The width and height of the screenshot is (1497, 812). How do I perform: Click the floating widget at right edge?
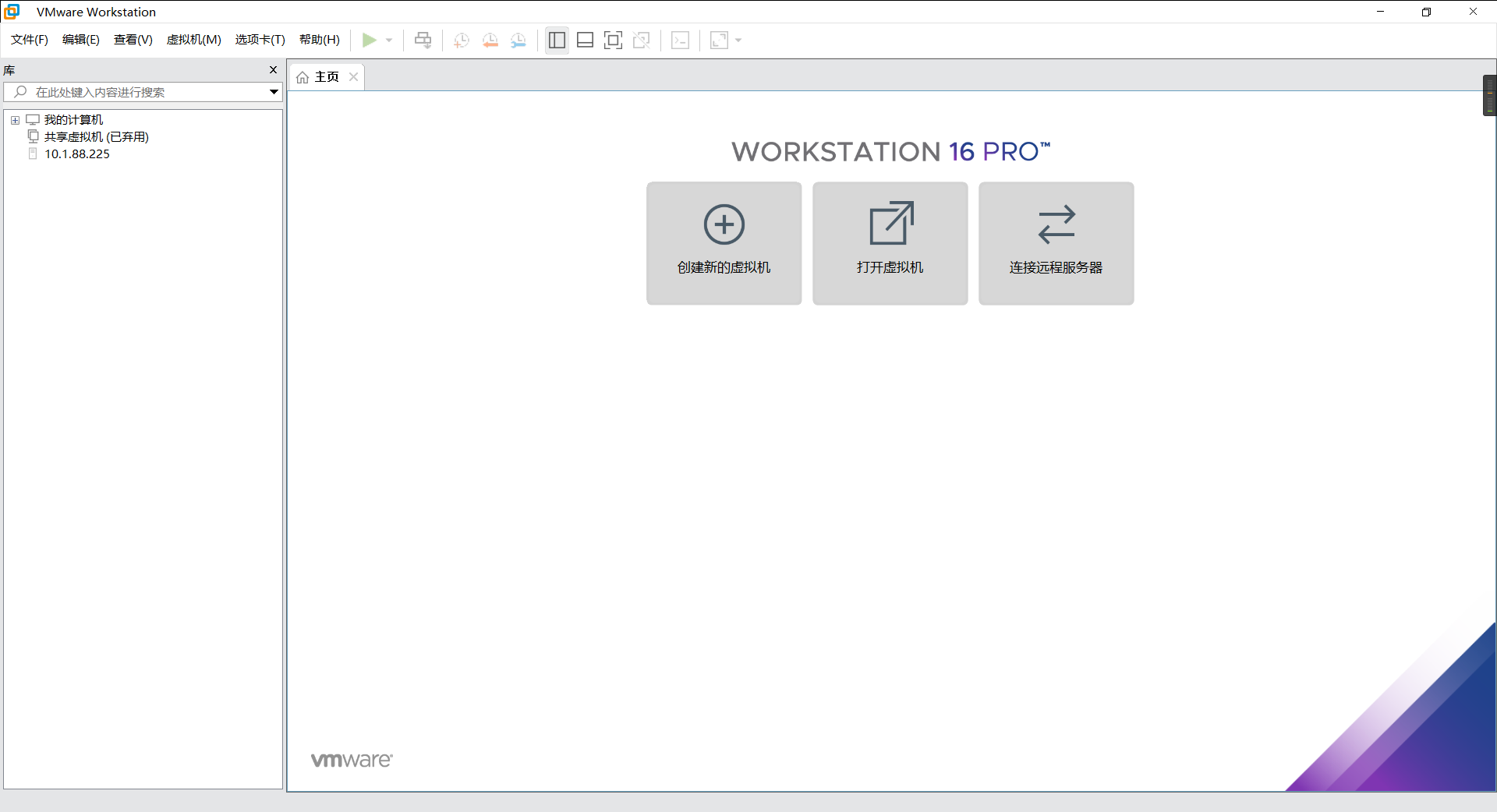pos(1489,96)
